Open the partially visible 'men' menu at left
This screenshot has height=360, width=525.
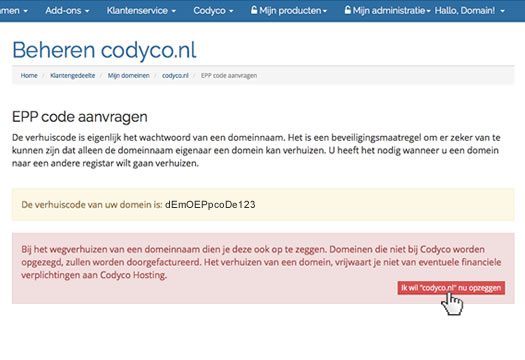pyautogui.click(x=14, y=11)
